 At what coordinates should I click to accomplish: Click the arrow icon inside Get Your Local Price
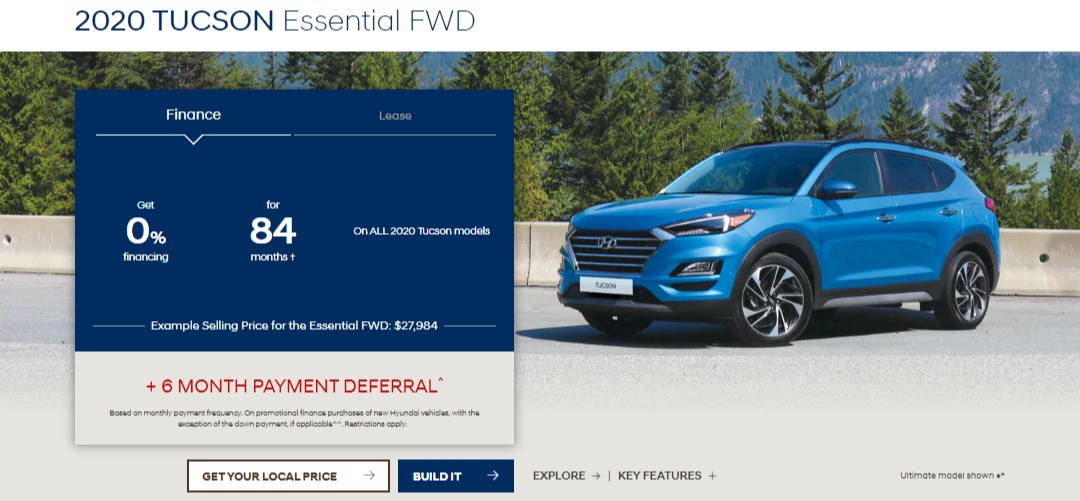pyautogui.click(x=369, y=476)
